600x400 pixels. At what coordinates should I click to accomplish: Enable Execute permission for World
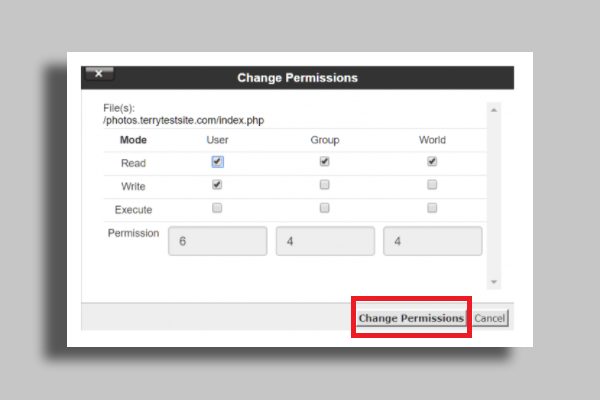(x=432, y=208)
